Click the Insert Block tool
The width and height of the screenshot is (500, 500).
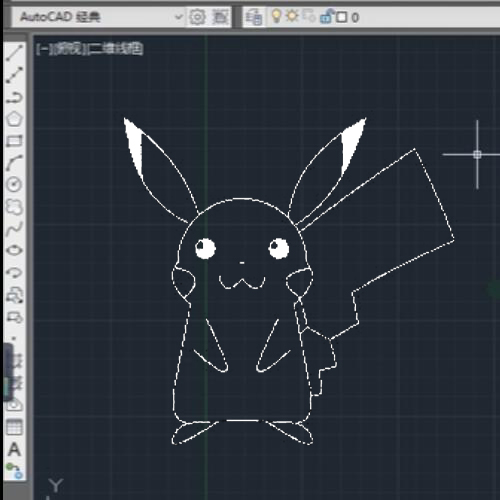pyautogui.click(x=14, y=295)
